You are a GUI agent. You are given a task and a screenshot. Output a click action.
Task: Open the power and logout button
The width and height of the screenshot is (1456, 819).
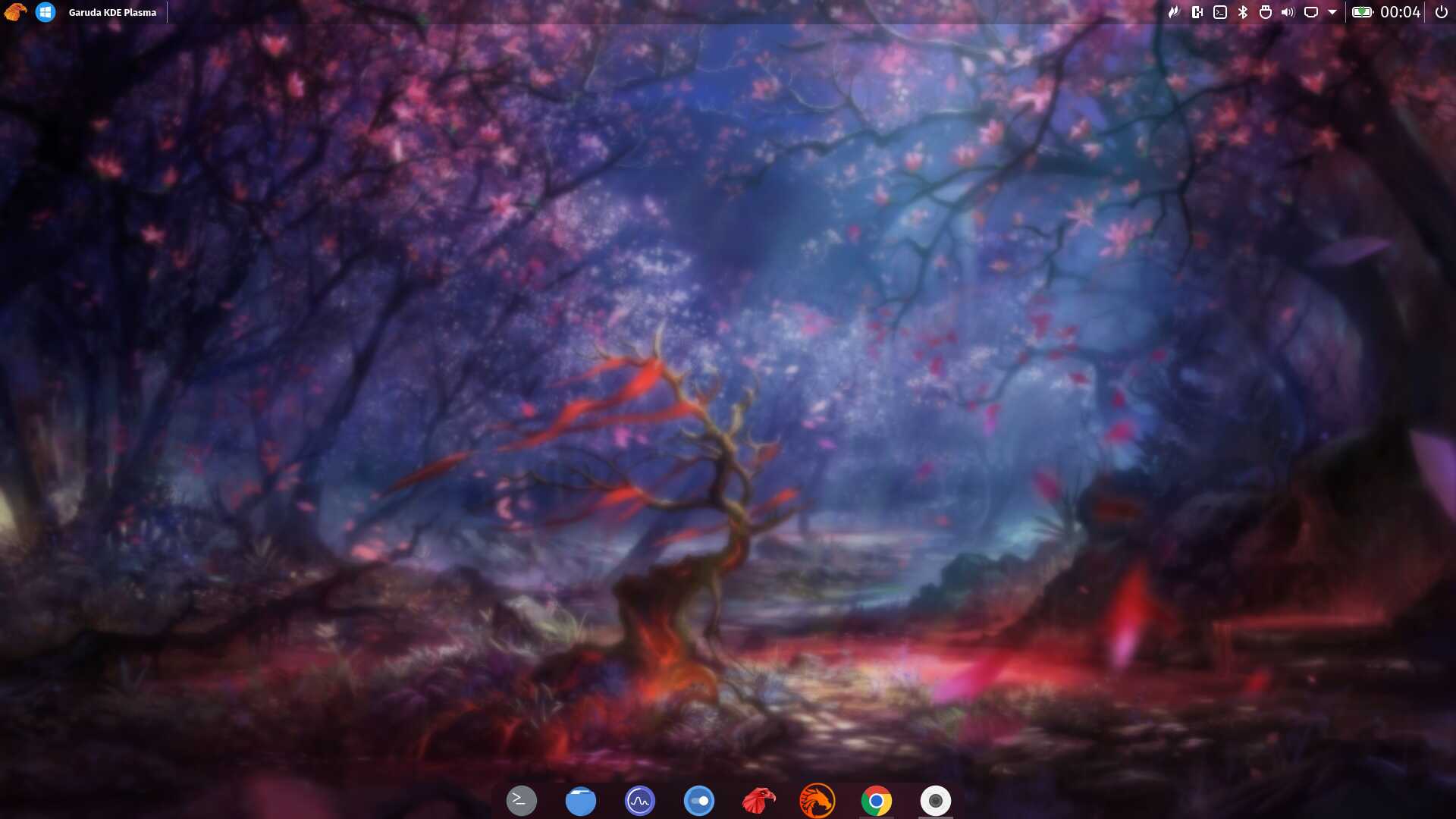(1442, 12)
